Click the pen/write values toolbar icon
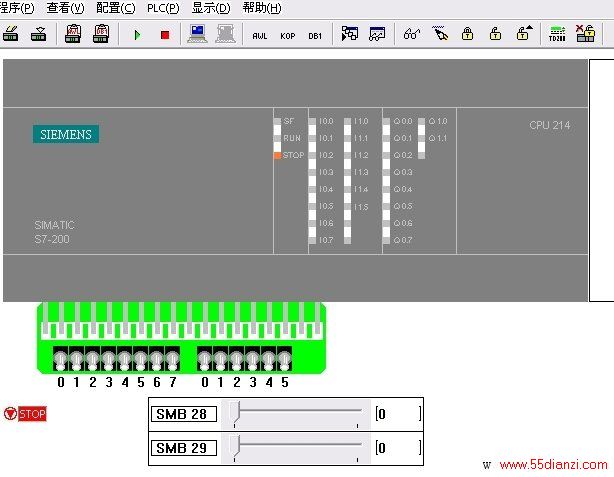The width and height of the screenshot is (614, 477). click(440, 33)
